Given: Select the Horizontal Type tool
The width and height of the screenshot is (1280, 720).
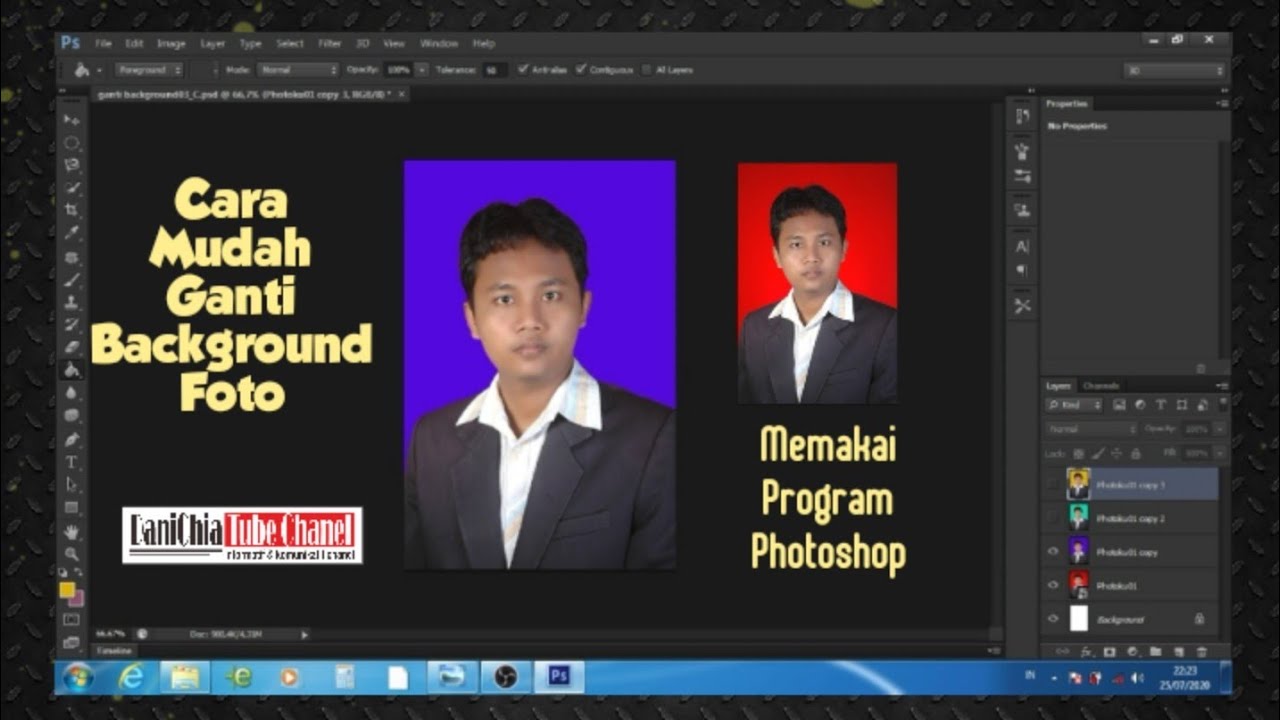Looking at the screenshot, I should pos(72,461).
